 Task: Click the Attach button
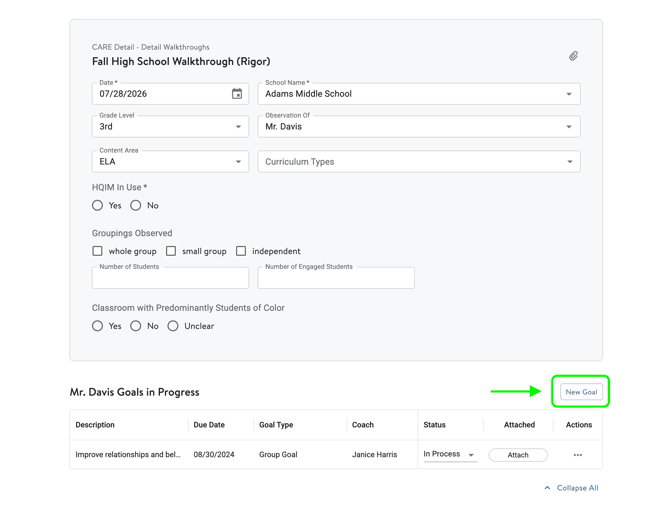(x=518, y=455)
